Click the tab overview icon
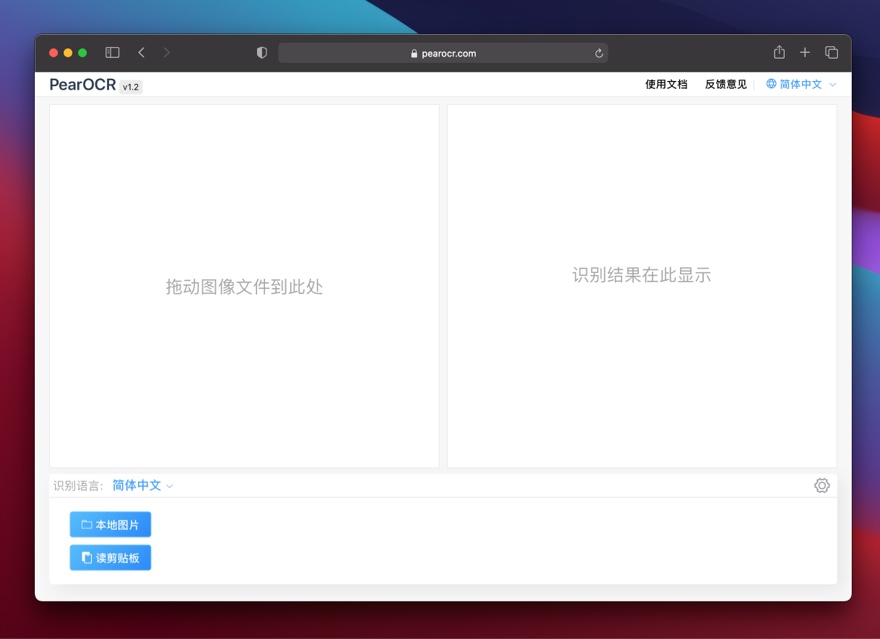 click(830, 52)
